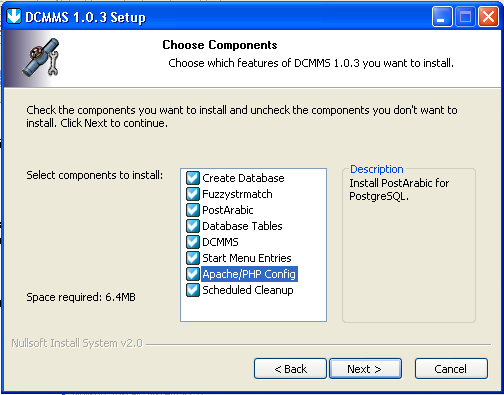Select the Create Database list entry
Image resolution: width=504 pixels, height=395 pixels.
click(x=243, y=178)
